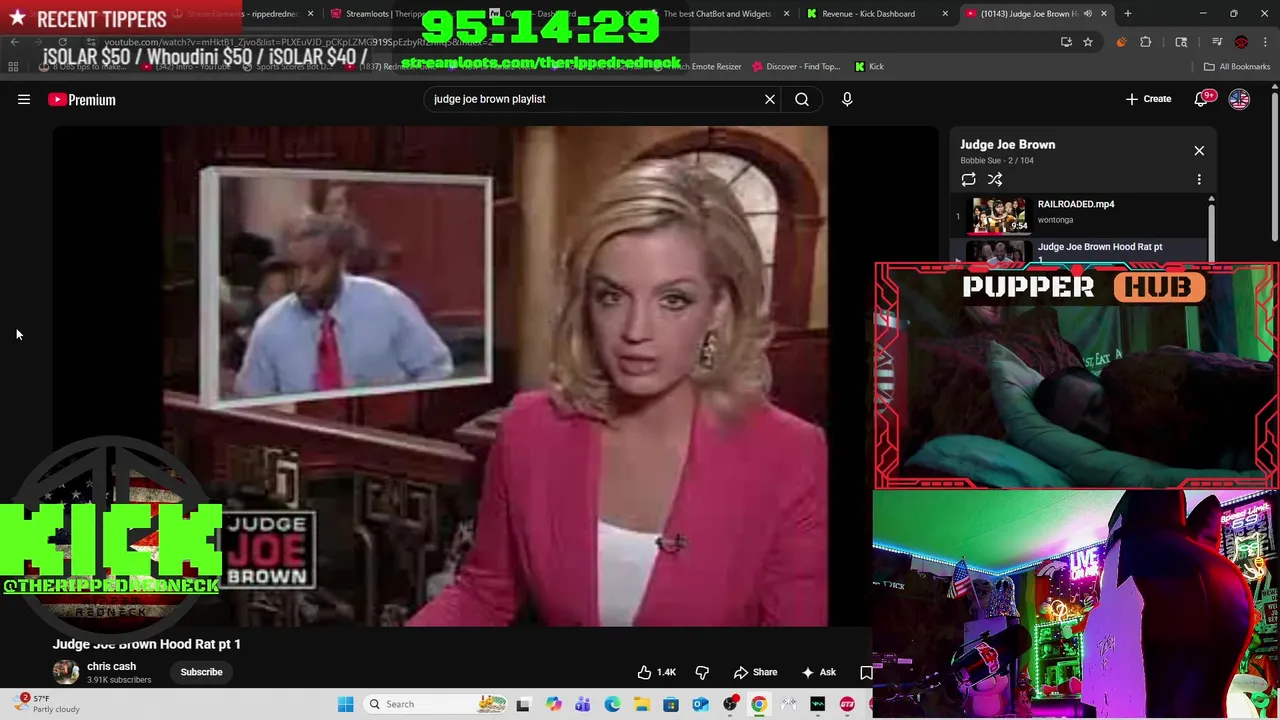Close the Revenue - Kick Dashboard tab
The width and height of the screenshot is (1280, 720).
click(945, 14)
